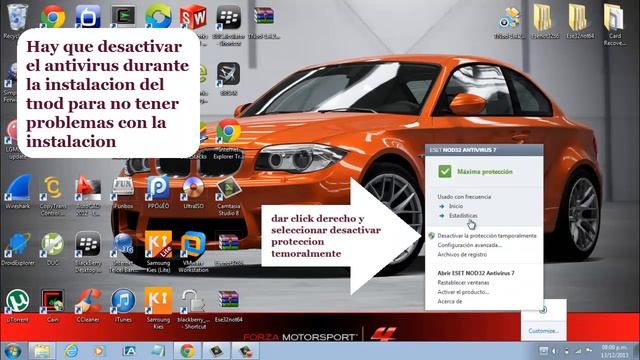
Task: Choose 'Restablecer ventanas' menu entry
Action: click(463, 282)
